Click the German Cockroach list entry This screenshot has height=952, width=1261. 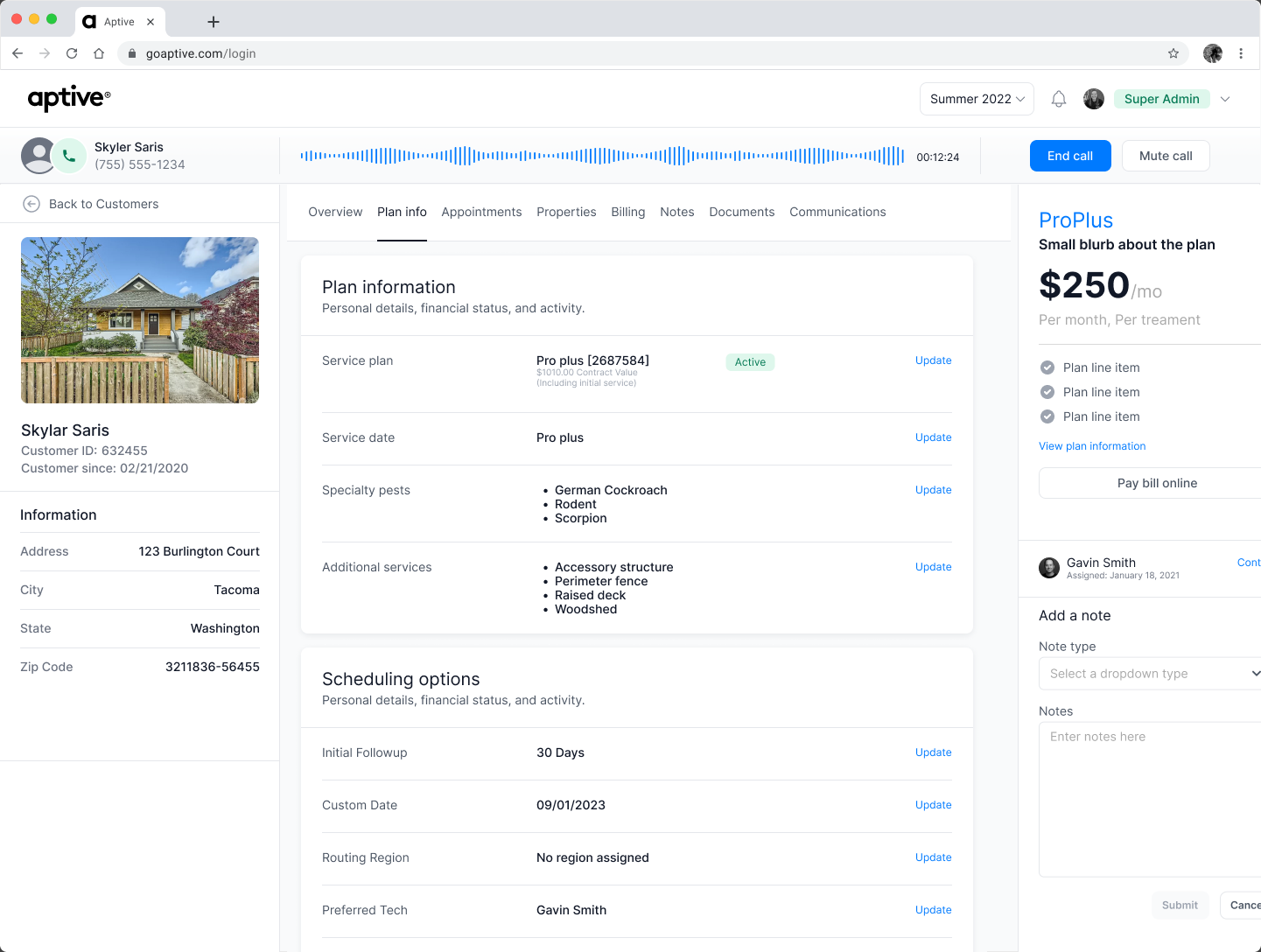pyautogui.click(x=611, y=490)
